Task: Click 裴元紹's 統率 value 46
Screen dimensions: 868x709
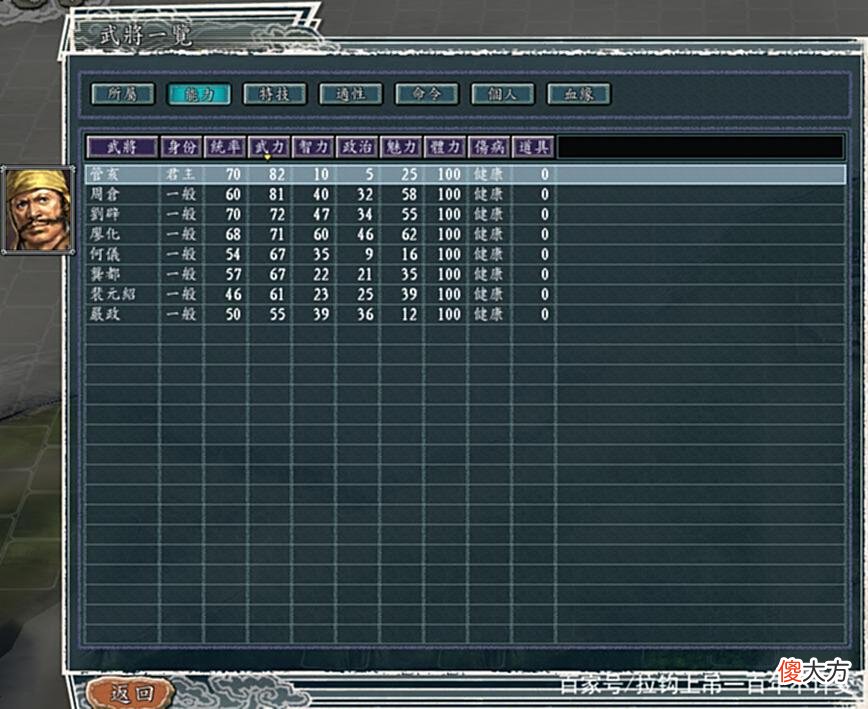Action: 233,294
